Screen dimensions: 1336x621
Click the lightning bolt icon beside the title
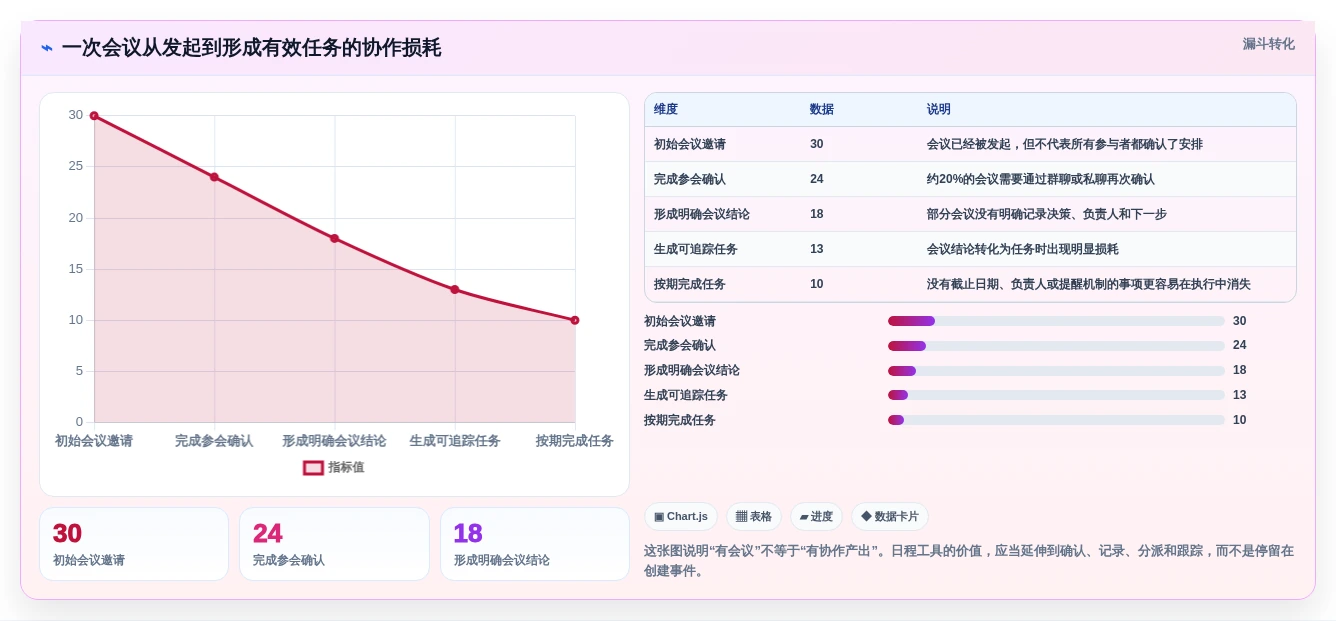click(x=47, y=48)
